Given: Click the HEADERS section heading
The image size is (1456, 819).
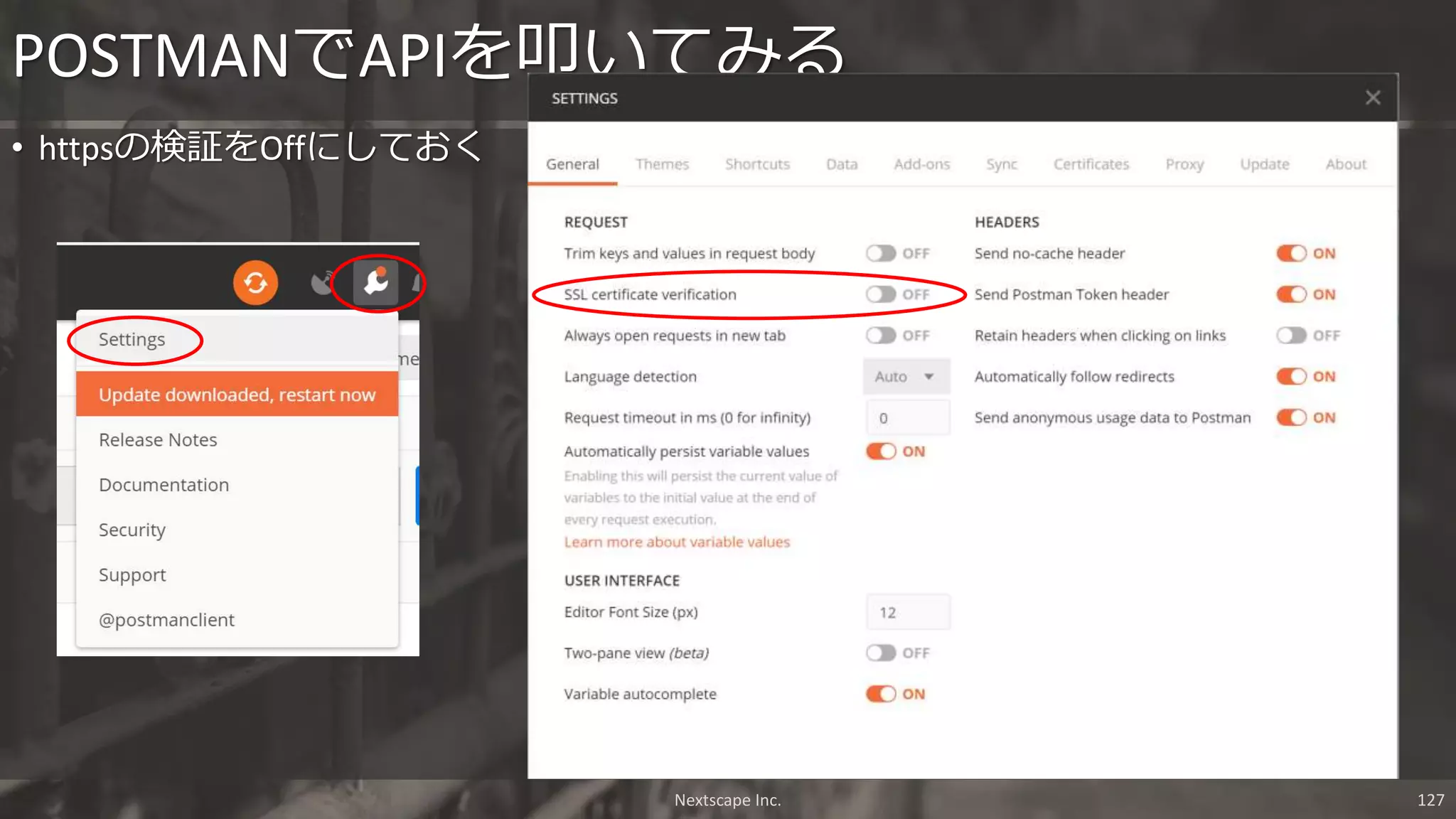Looking at the screenshot, I should [1007, 223].
